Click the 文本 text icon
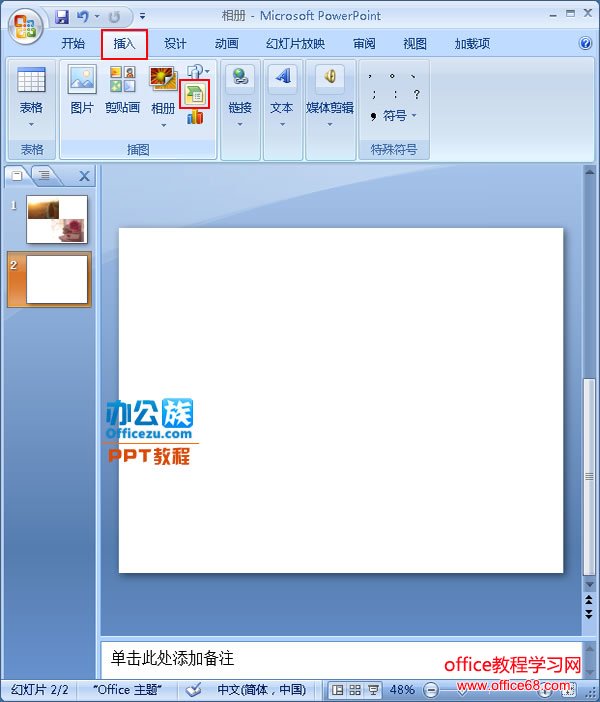The height and width of the screenshot is (702, 600). [282, 77]
